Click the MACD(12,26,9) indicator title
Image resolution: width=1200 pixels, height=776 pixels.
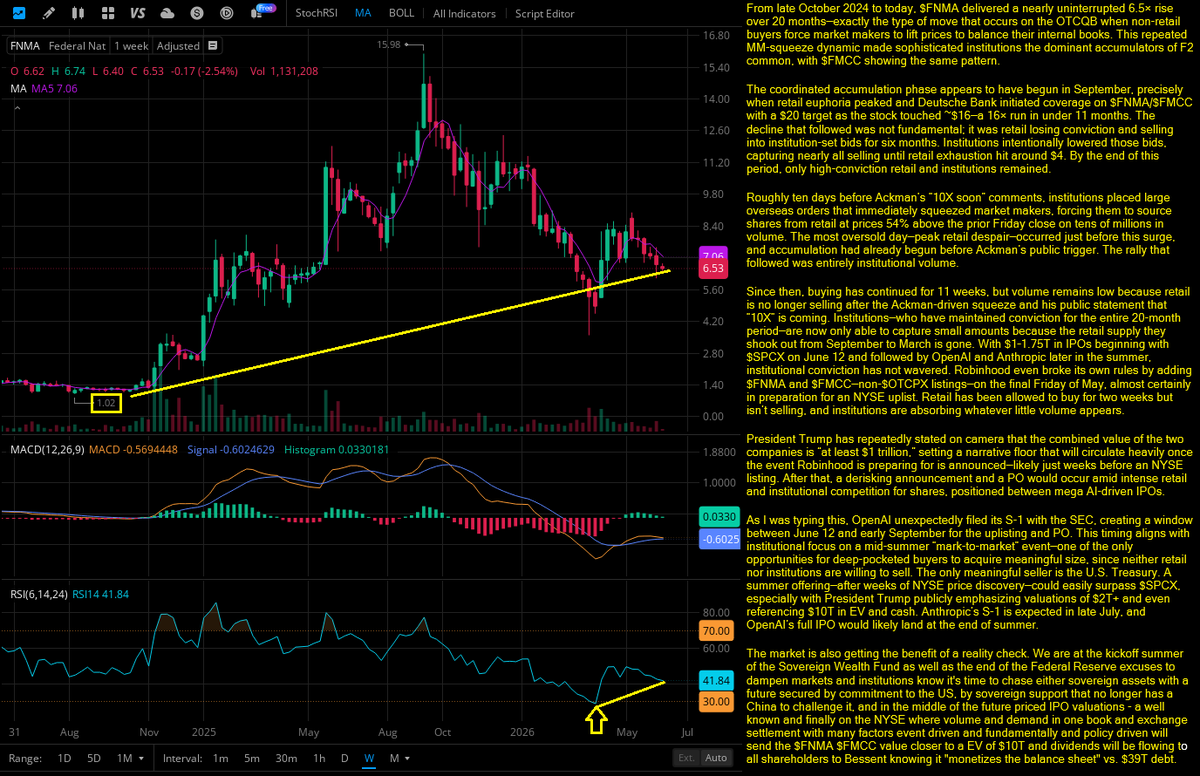(48, 450)
